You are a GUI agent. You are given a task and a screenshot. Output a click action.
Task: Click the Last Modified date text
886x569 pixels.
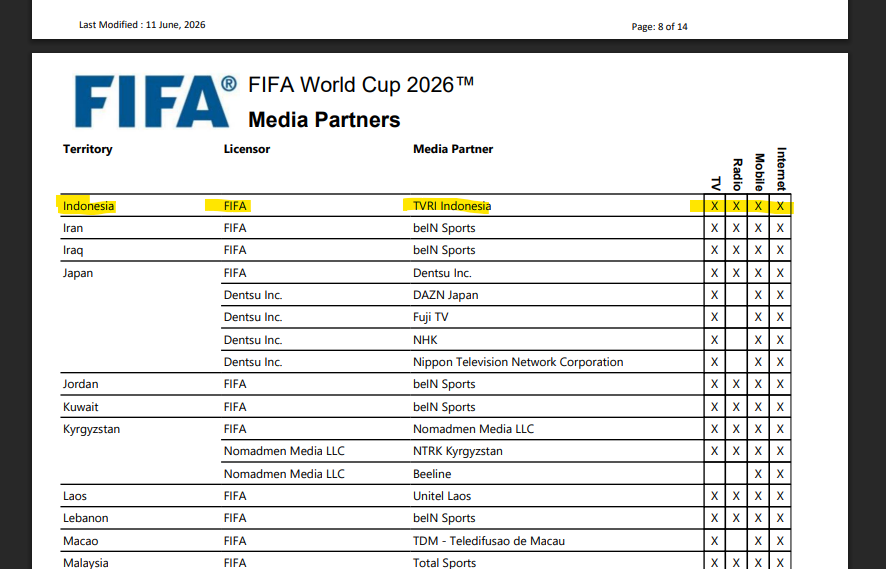[x=142, y=25]
